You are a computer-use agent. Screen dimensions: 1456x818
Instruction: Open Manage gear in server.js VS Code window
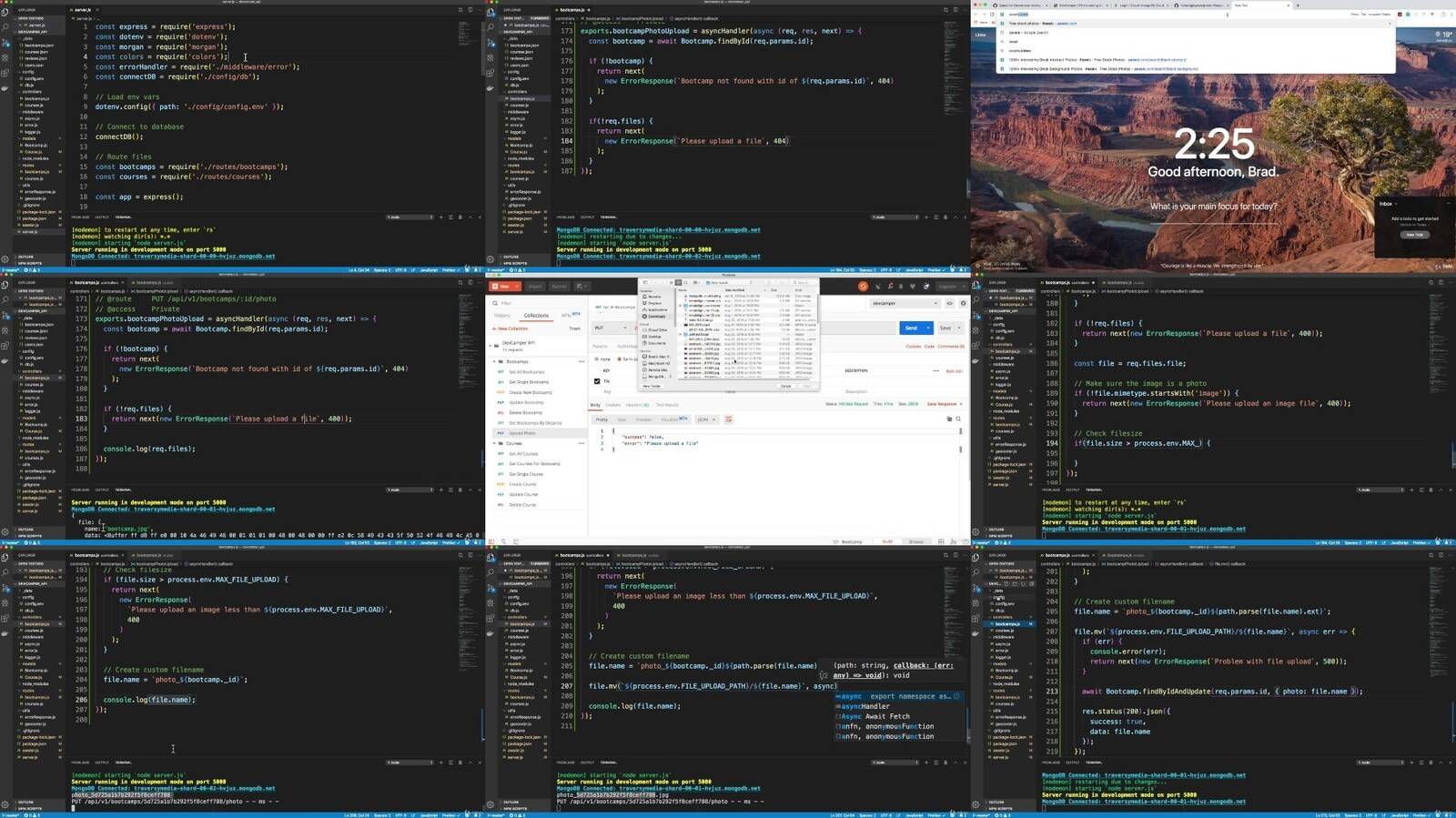(5, 258)
